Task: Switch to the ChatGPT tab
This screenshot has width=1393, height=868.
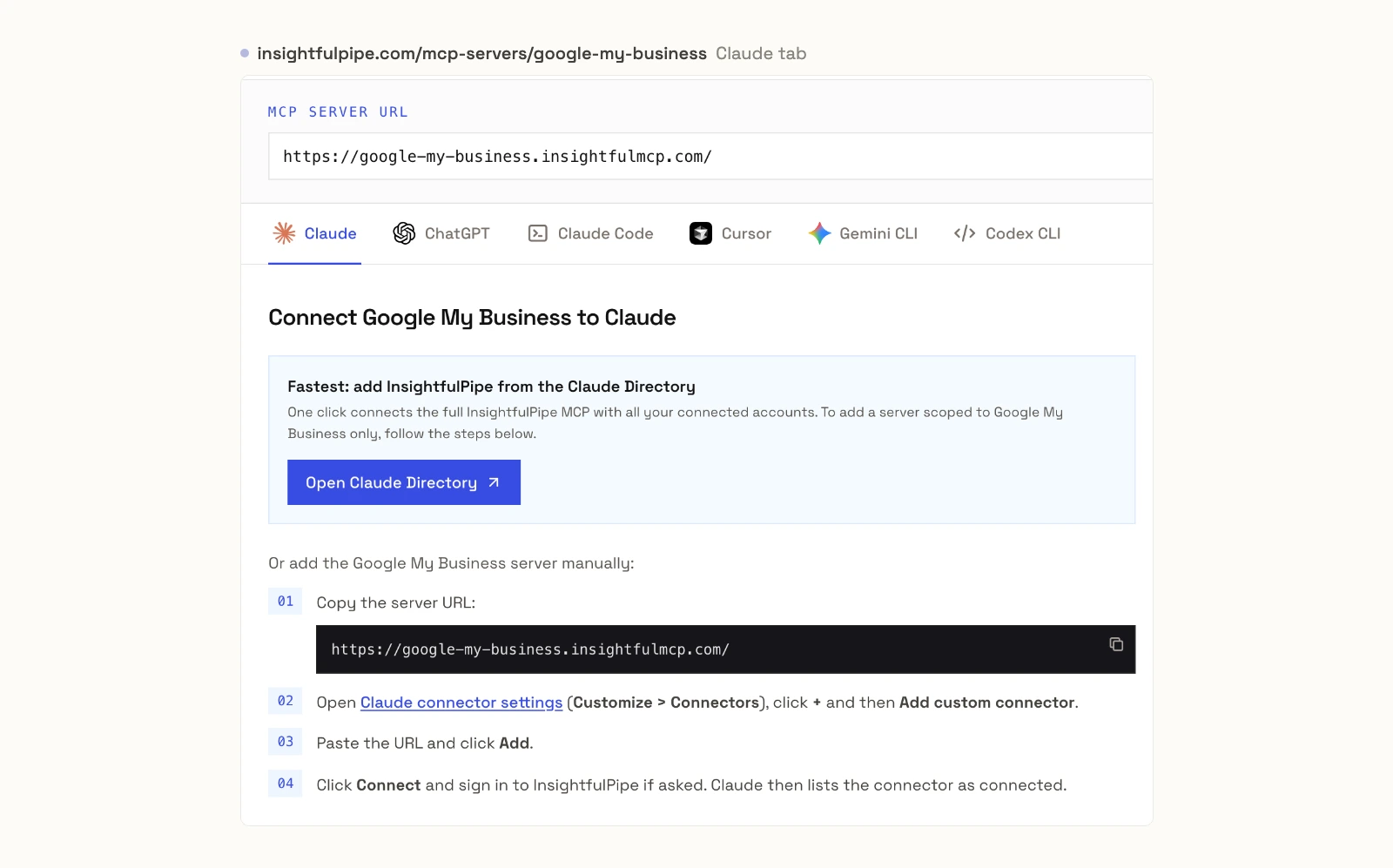Action: tap(441, 233)
